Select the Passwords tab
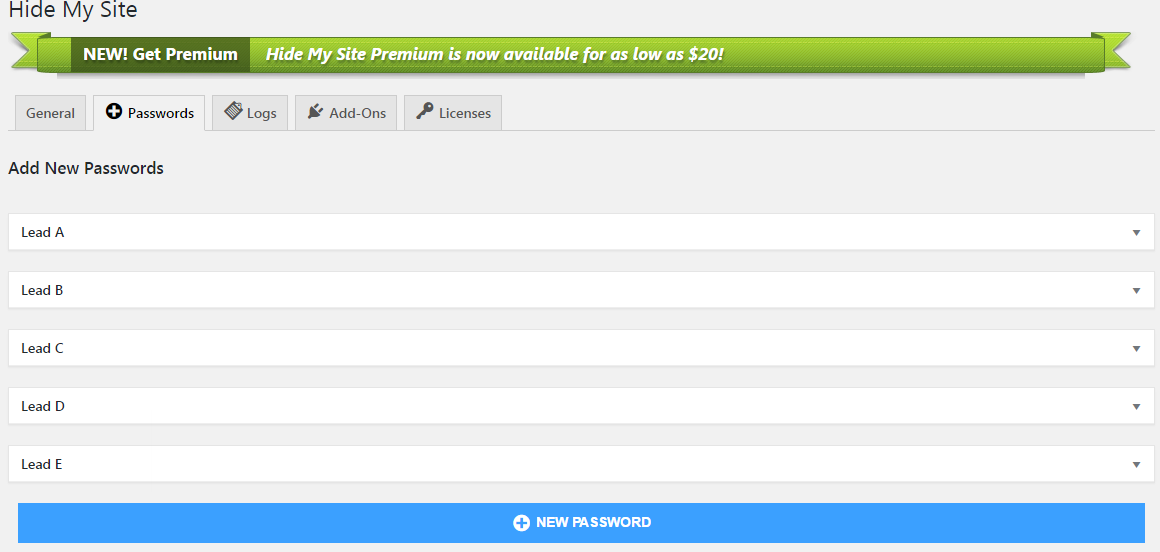The image size is (1160, 552). click(x=160, y=113)
